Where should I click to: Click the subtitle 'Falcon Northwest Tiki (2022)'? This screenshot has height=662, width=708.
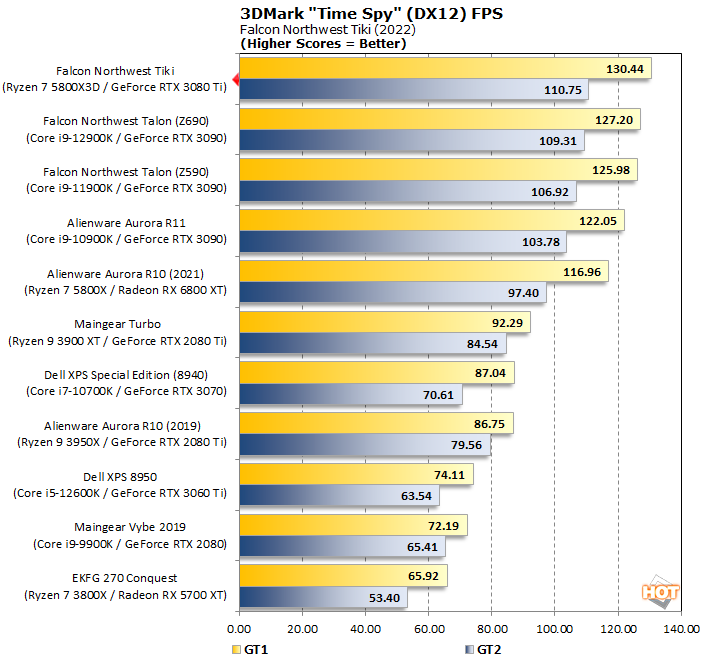[x=328, y=30]
